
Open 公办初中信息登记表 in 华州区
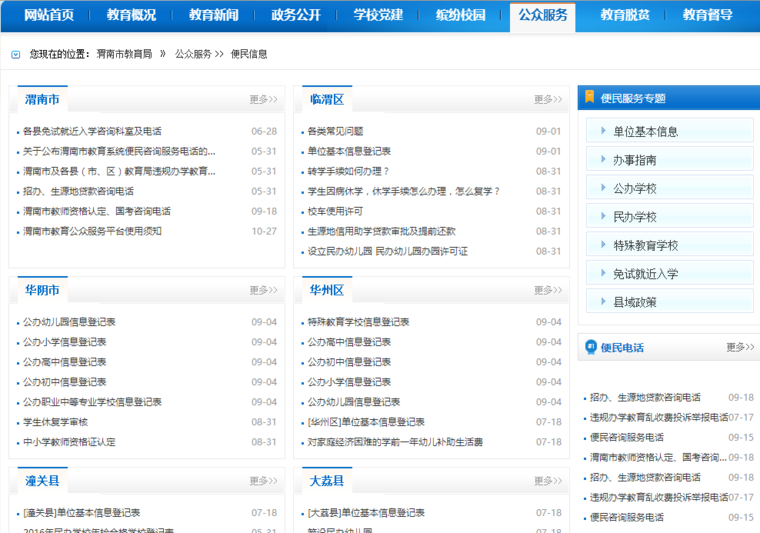349,362
